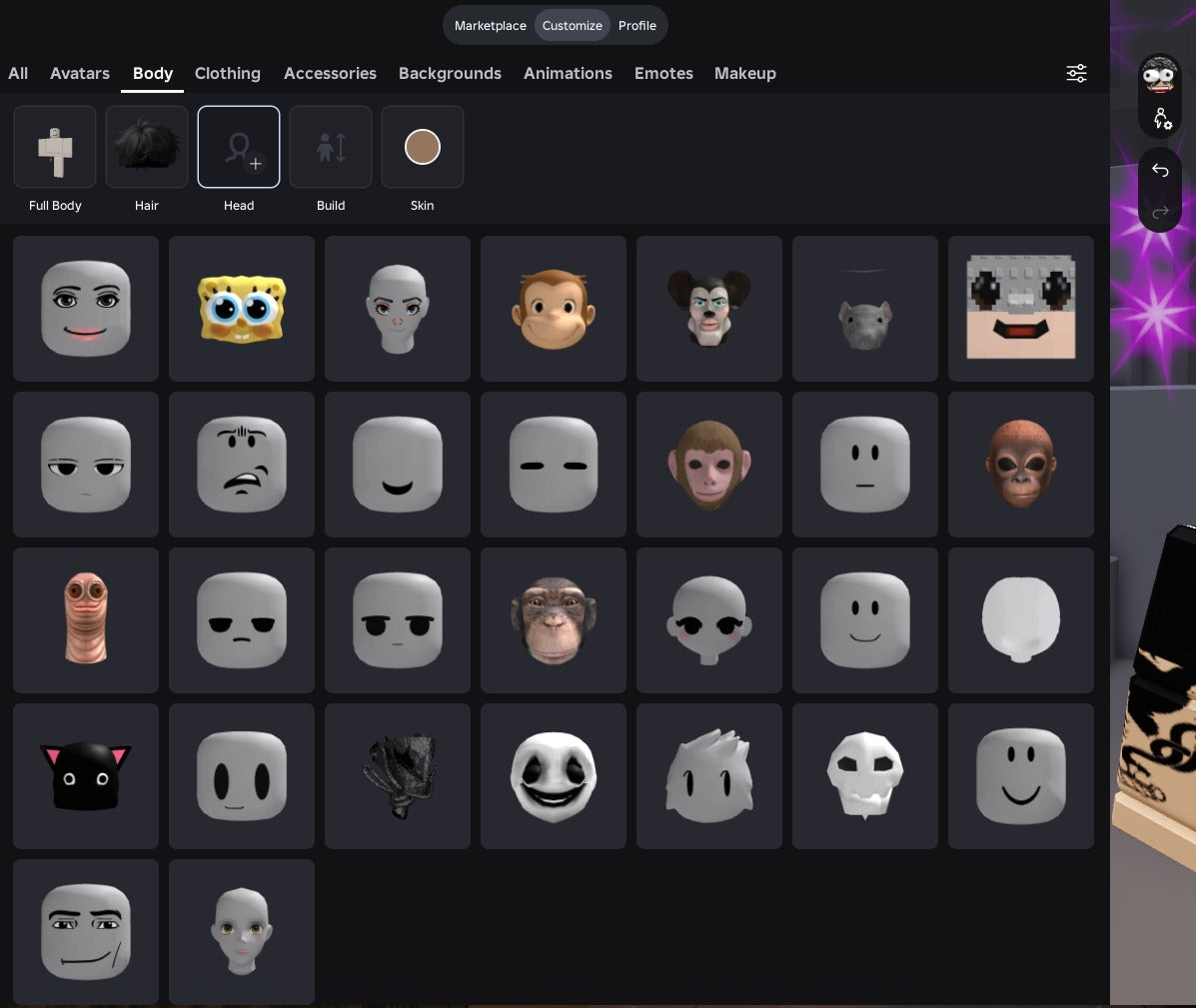Select the Head category
The image size is (1196, 1008).
239,147
